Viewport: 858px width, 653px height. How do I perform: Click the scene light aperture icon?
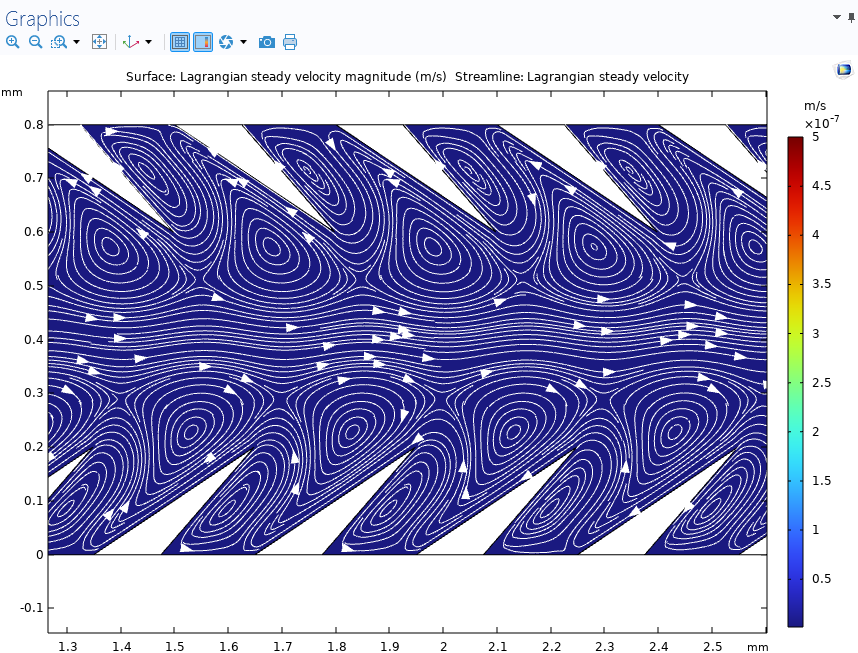click(x=226, y=42)
